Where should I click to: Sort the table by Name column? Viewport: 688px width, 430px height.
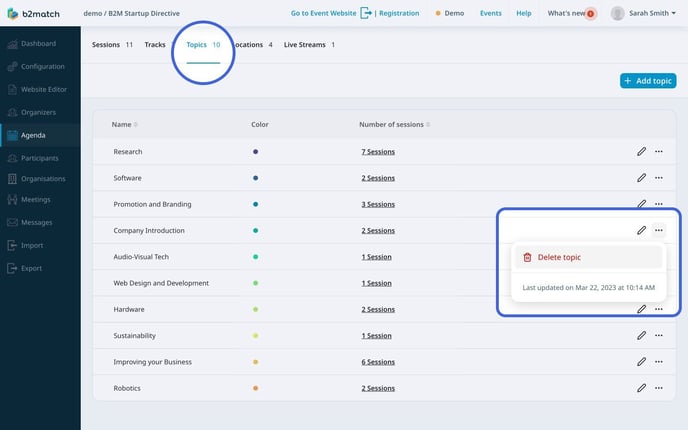(125, 125)
